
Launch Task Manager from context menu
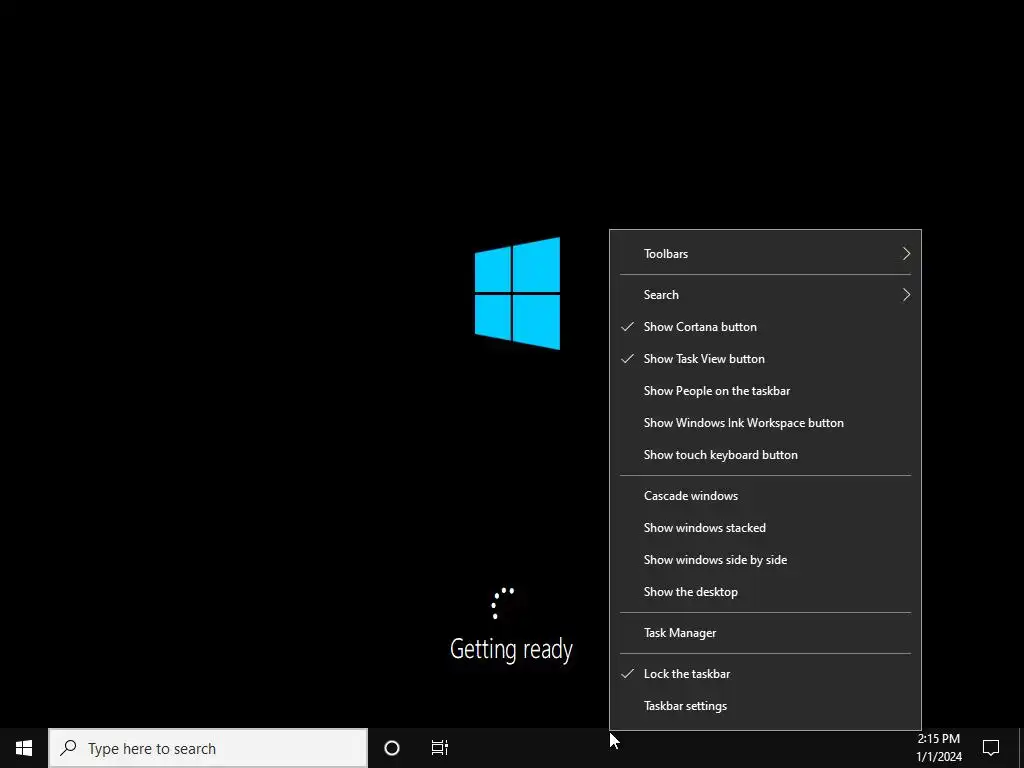click(x=765, y=633)
